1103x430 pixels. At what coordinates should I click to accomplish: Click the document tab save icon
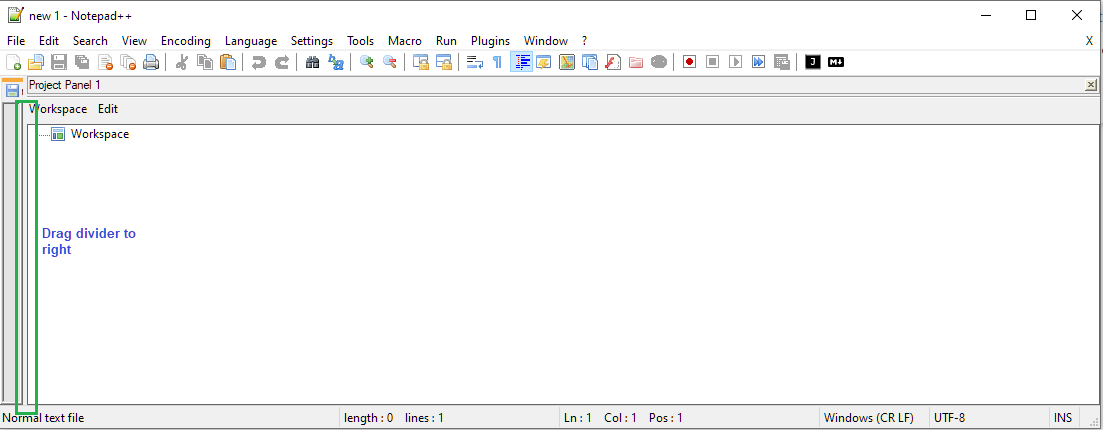coord(12,90)
